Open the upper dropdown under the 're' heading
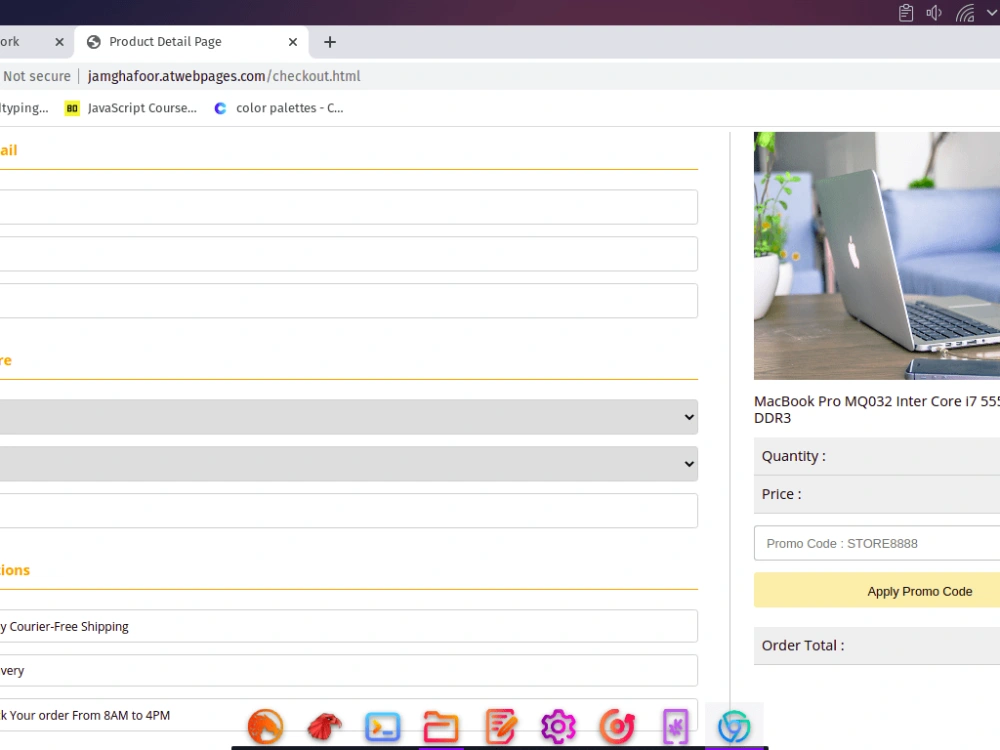Image resolution: width=1000 pixels, height=750 pixels. (x=348, y=417)
